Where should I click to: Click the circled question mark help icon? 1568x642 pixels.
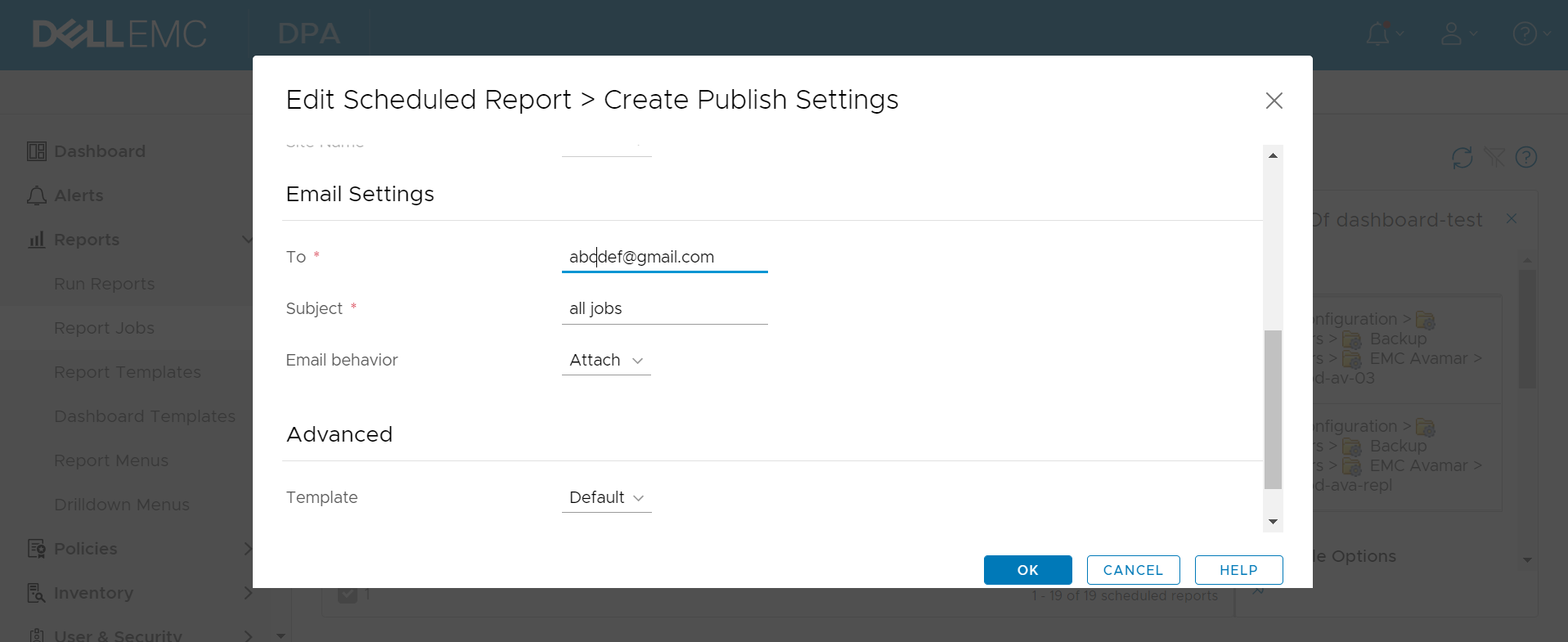pos(1526,157)
